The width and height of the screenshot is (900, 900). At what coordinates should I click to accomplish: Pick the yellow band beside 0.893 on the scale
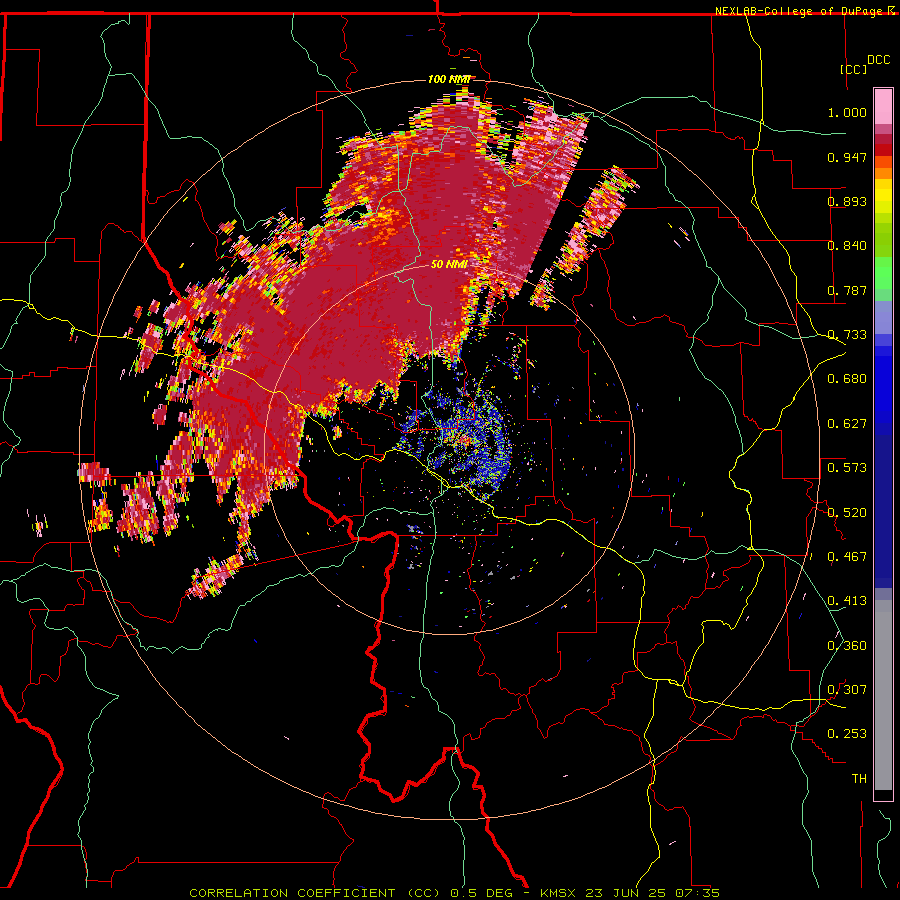883,201
